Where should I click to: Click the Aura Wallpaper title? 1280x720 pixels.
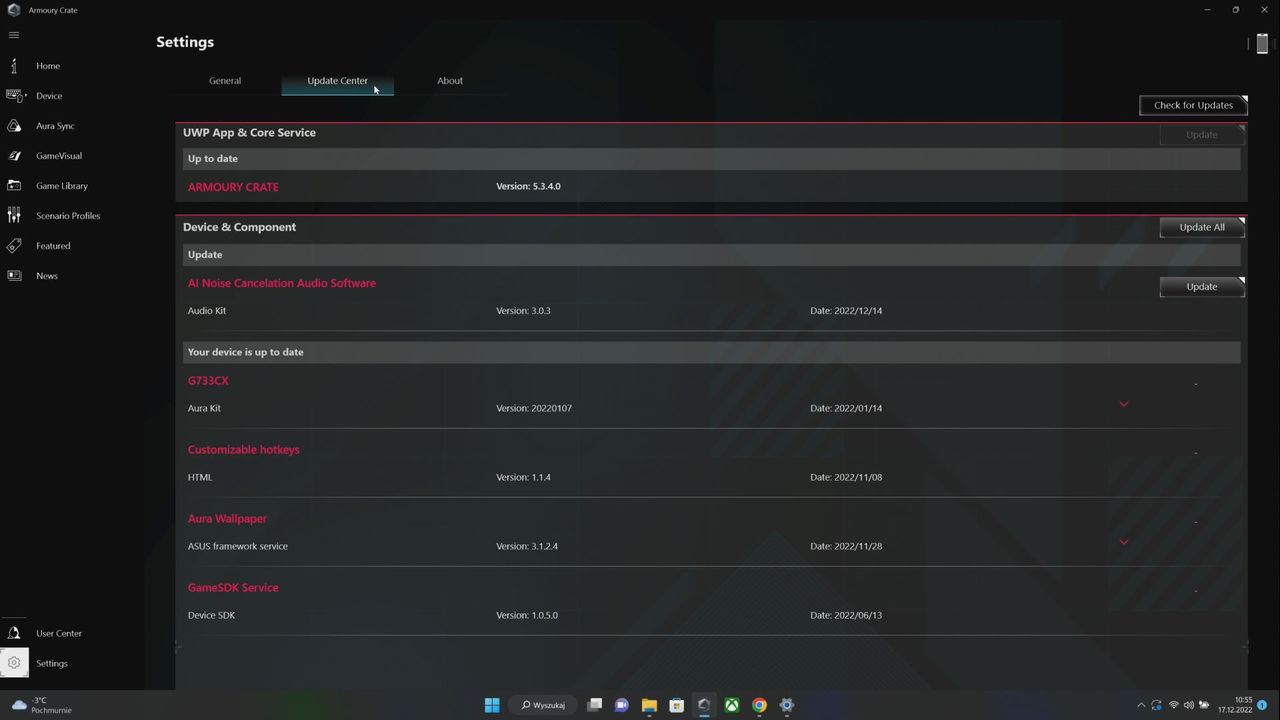tap(227, 519)
